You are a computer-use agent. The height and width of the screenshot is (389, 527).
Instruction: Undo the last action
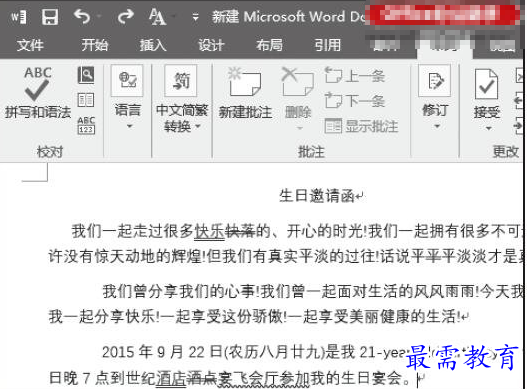(x=82, y=16)
